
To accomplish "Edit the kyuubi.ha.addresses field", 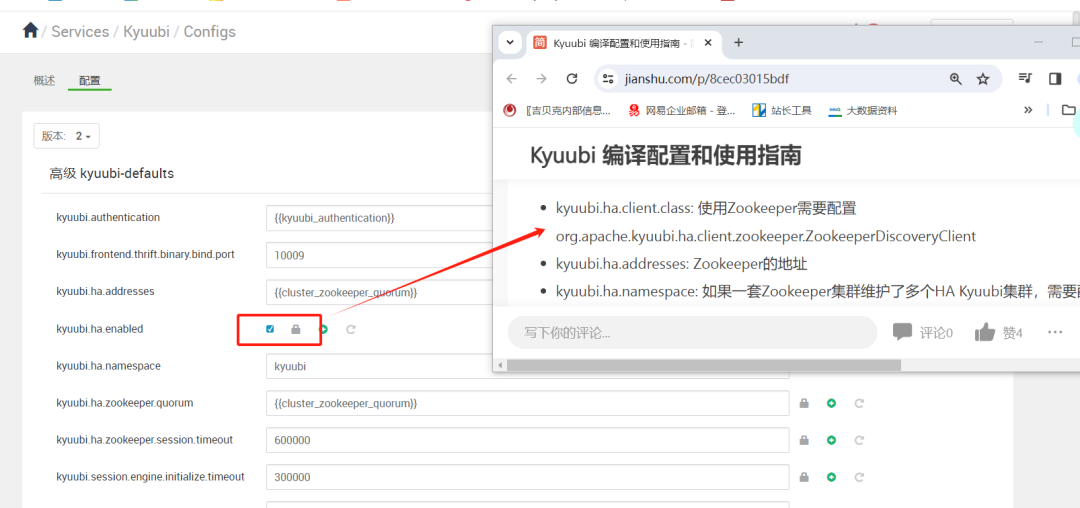I will click(x=380, y=292).
